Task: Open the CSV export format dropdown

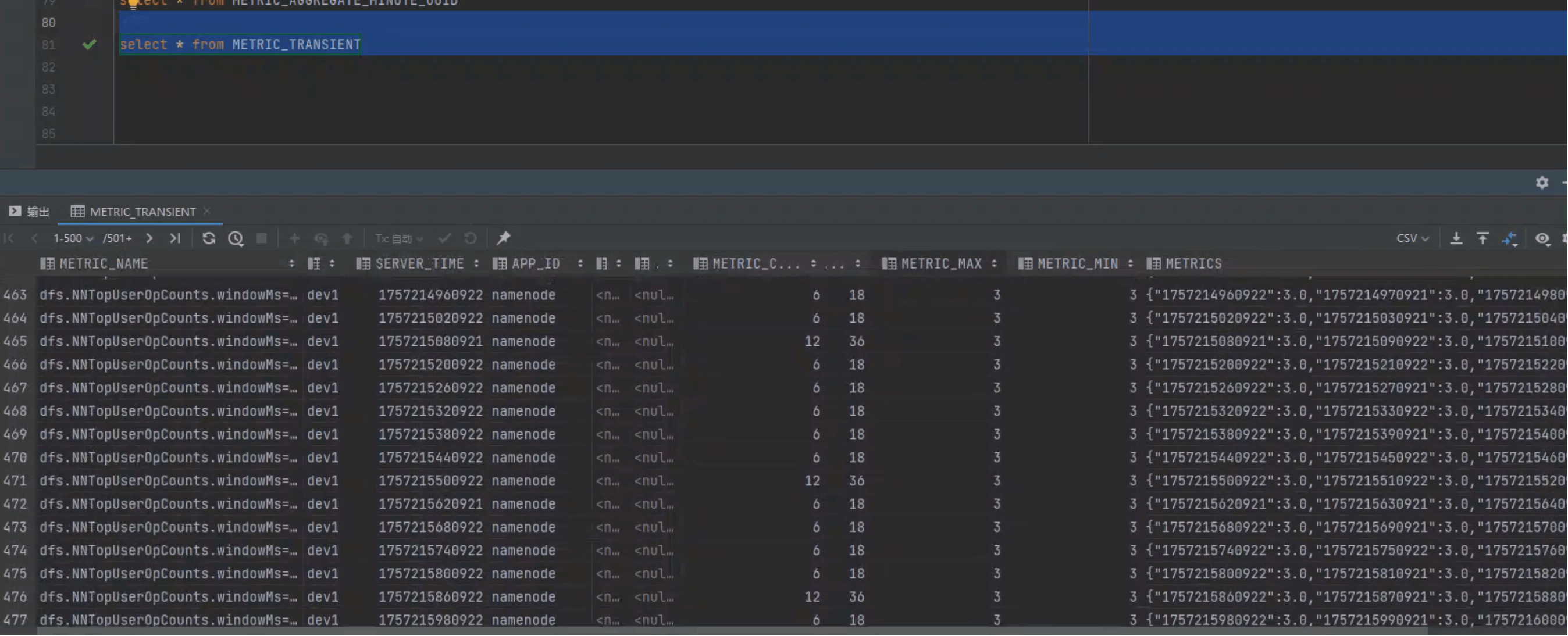Action: coord(1412,238)
